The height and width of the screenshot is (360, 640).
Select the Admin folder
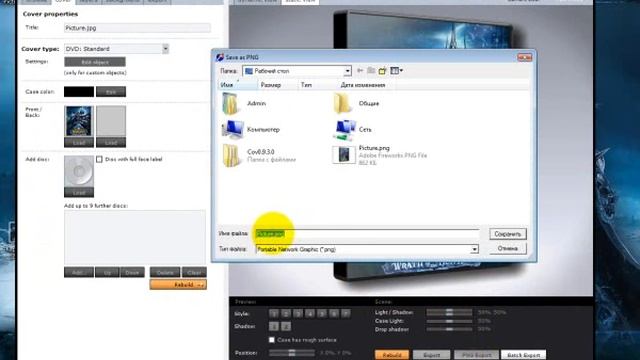[244, 104]
